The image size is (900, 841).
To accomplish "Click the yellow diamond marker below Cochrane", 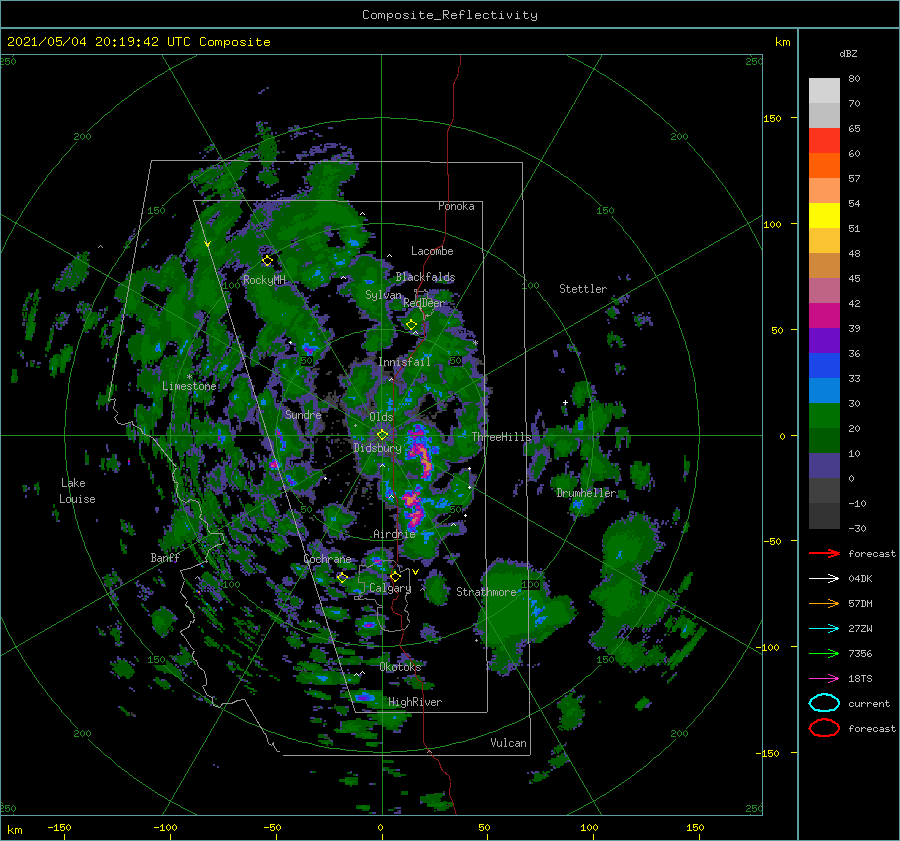I will coord(342,577).
